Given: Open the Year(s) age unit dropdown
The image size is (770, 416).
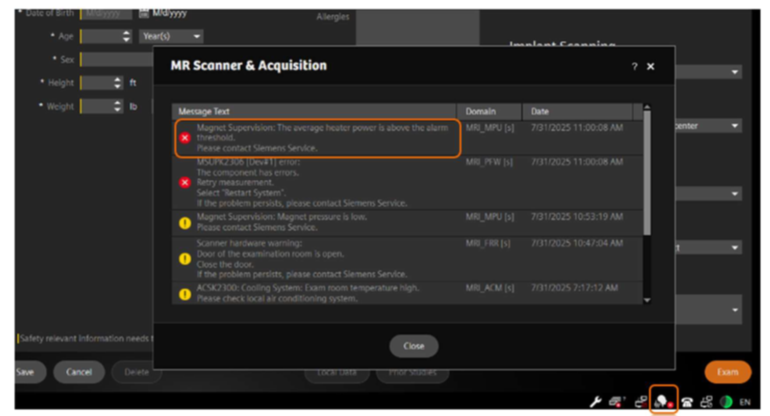Looking at the screenshot, I should pos(172,36).
